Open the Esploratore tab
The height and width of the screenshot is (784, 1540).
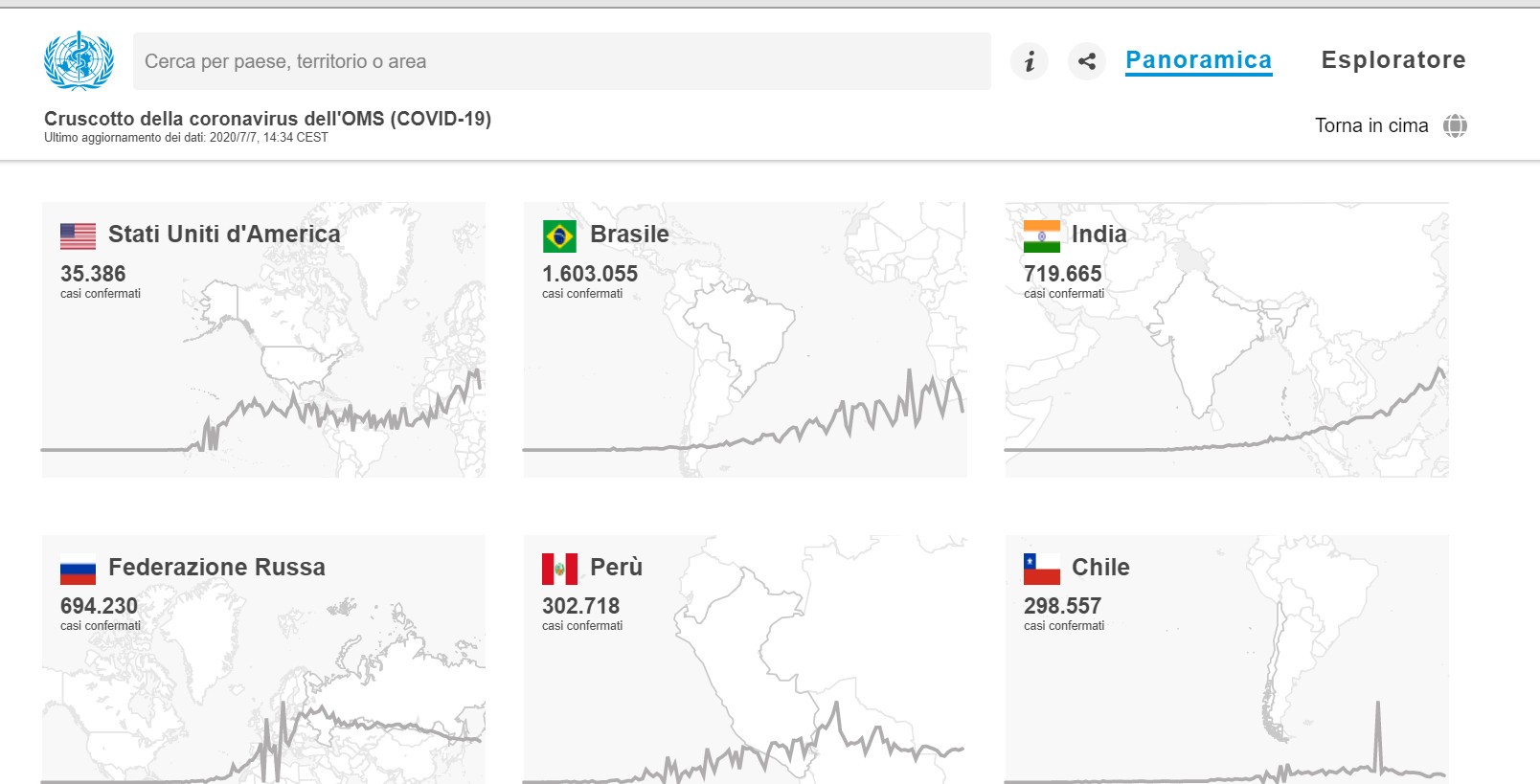tap(1393, 60)
